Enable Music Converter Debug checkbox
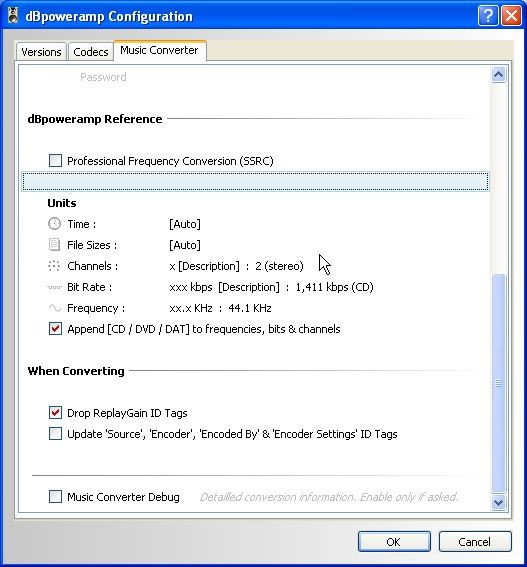Screen dimensions: 527x567 (x=55, y=496)
